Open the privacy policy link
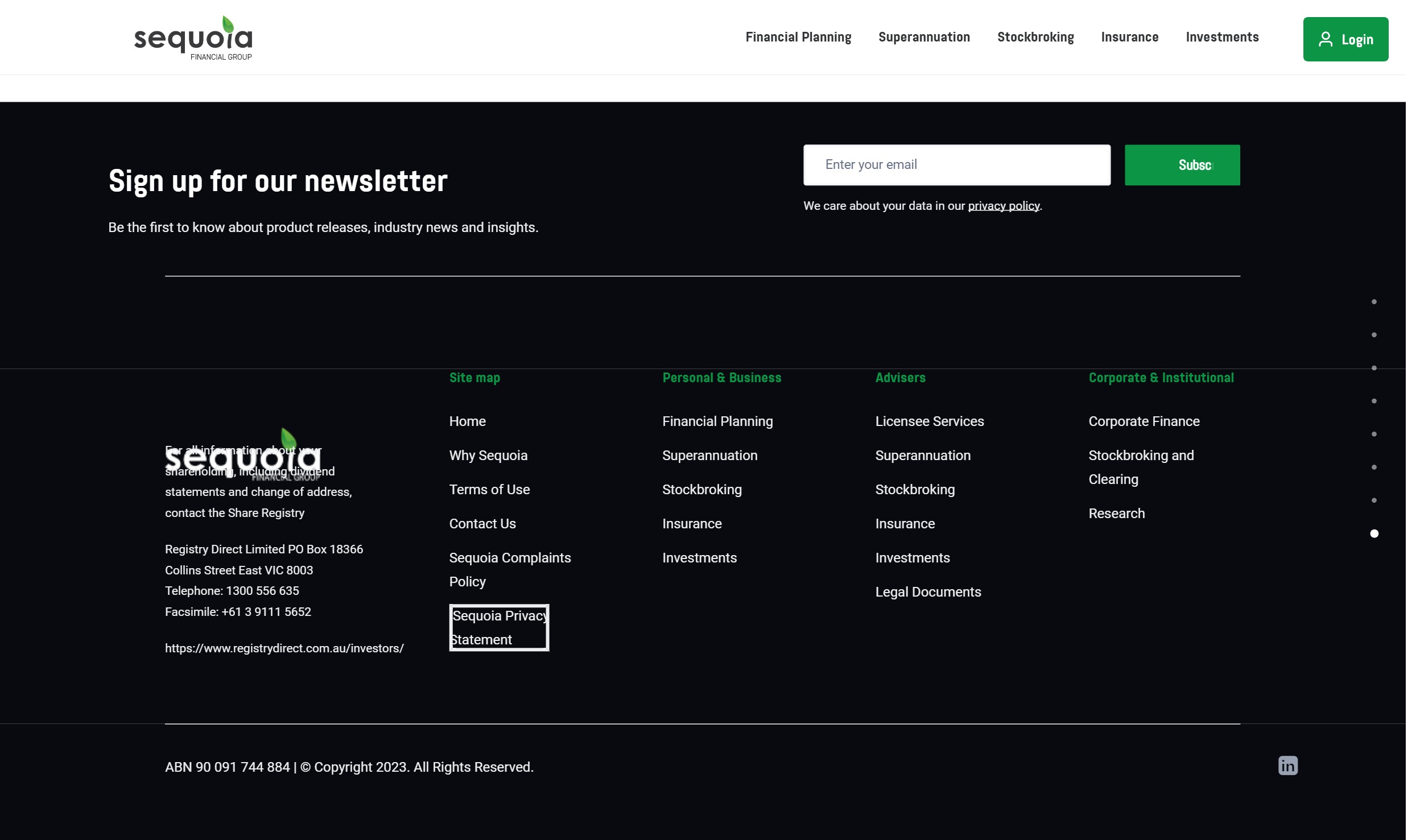The width and height of the screenshot is (1420, 840). click(1003, 206)
